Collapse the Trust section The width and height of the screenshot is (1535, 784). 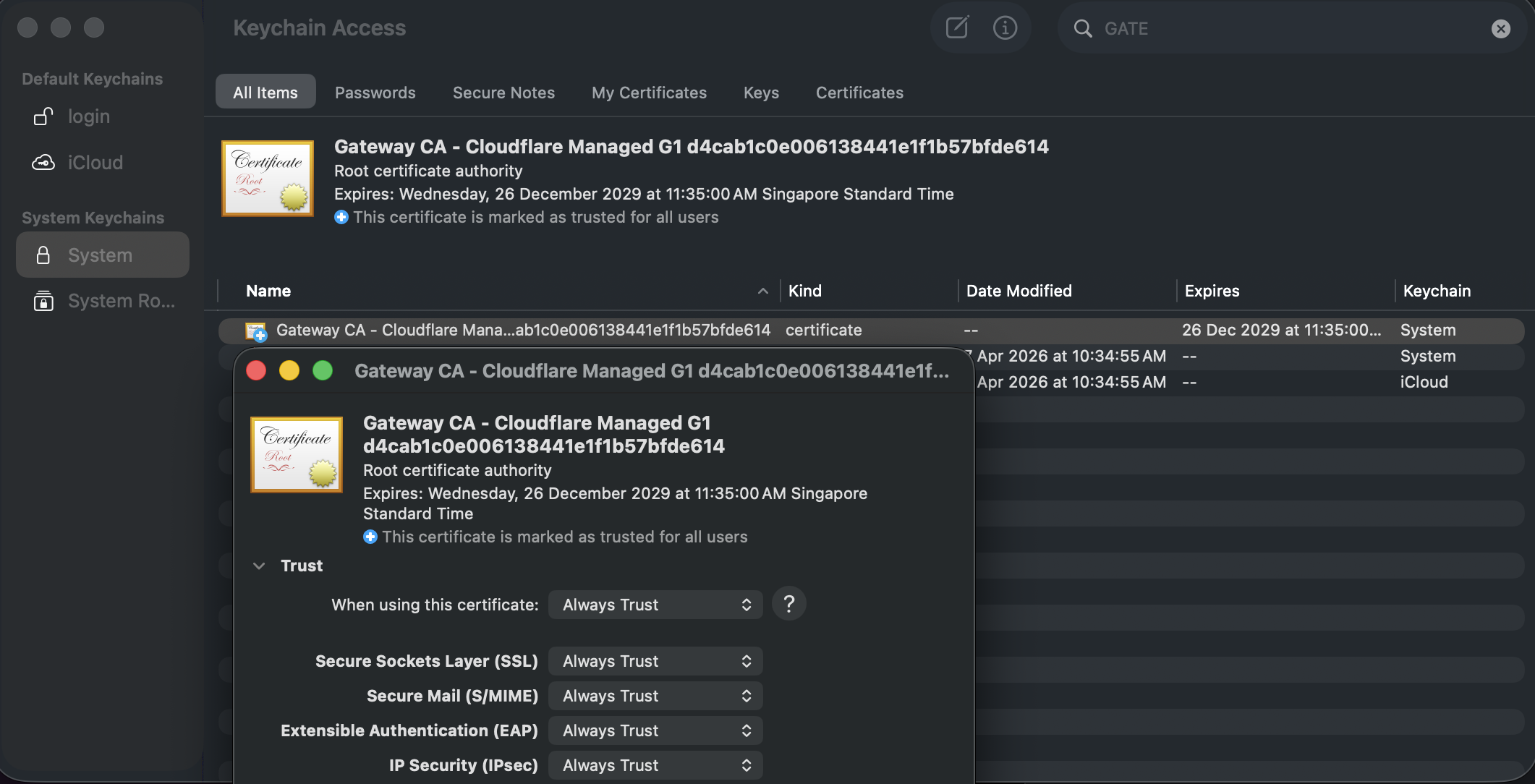click(259, 566)
